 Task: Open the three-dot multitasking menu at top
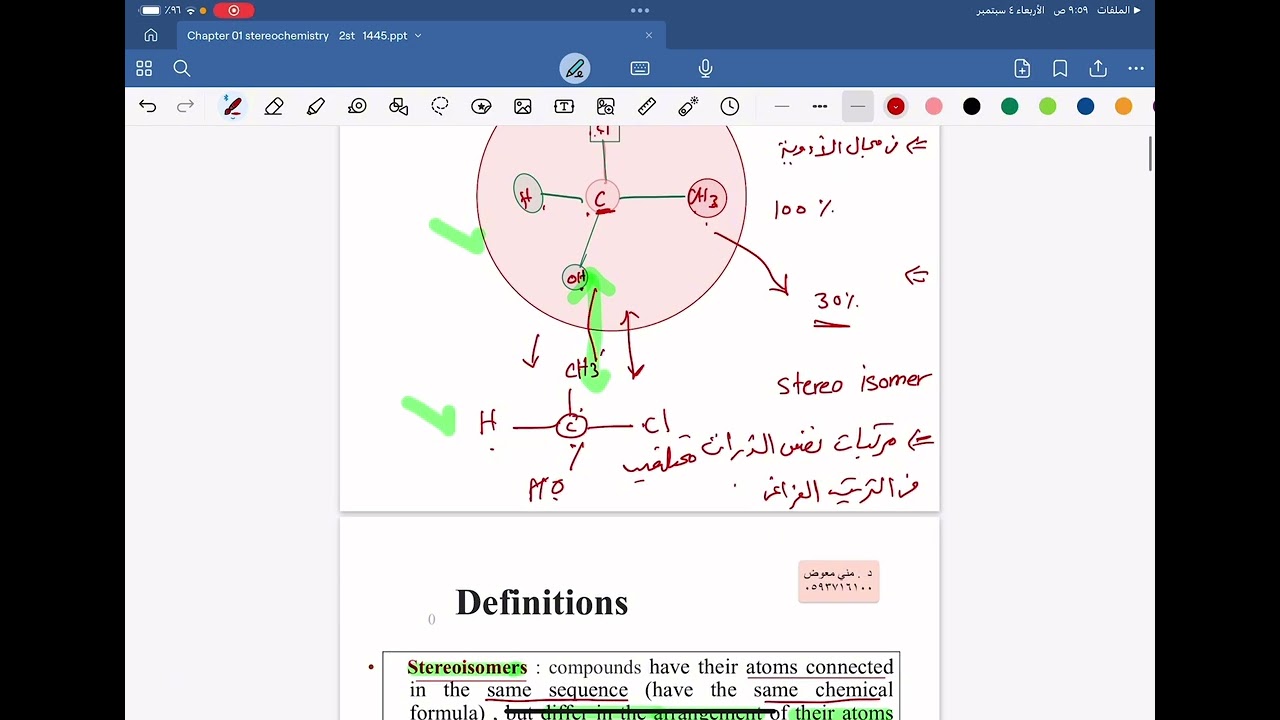pyautogui.click(x=640, y=10)
